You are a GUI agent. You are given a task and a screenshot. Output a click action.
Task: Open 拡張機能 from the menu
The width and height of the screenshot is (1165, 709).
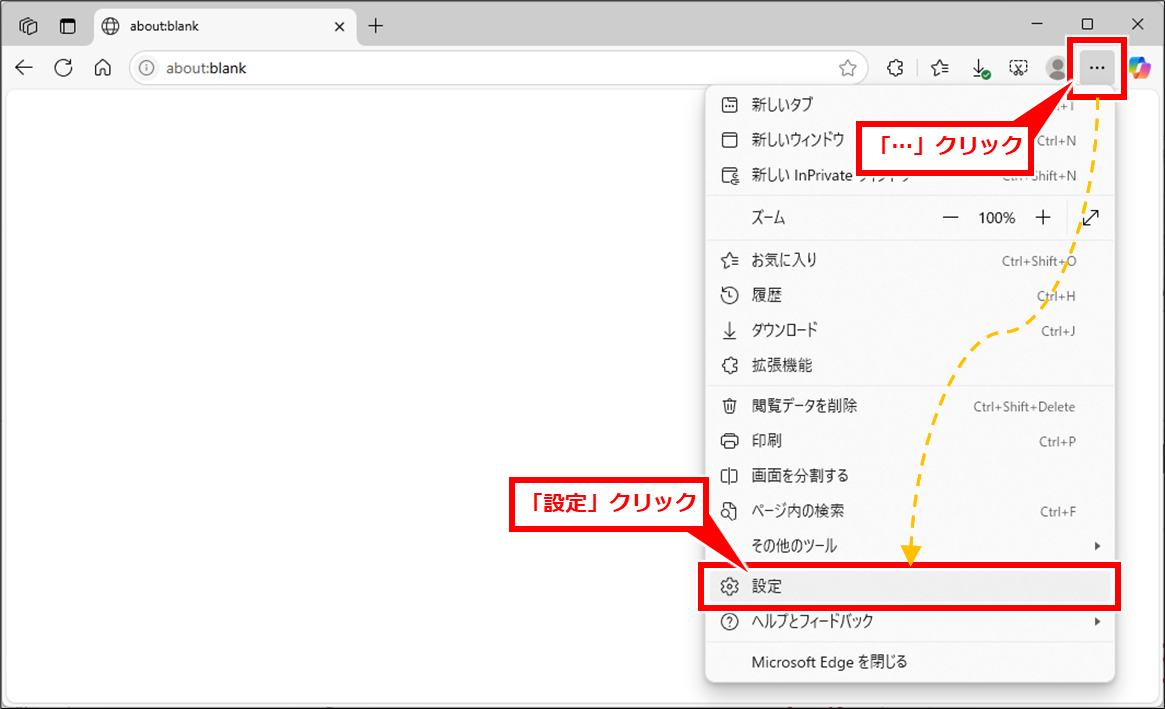(909, 365)
